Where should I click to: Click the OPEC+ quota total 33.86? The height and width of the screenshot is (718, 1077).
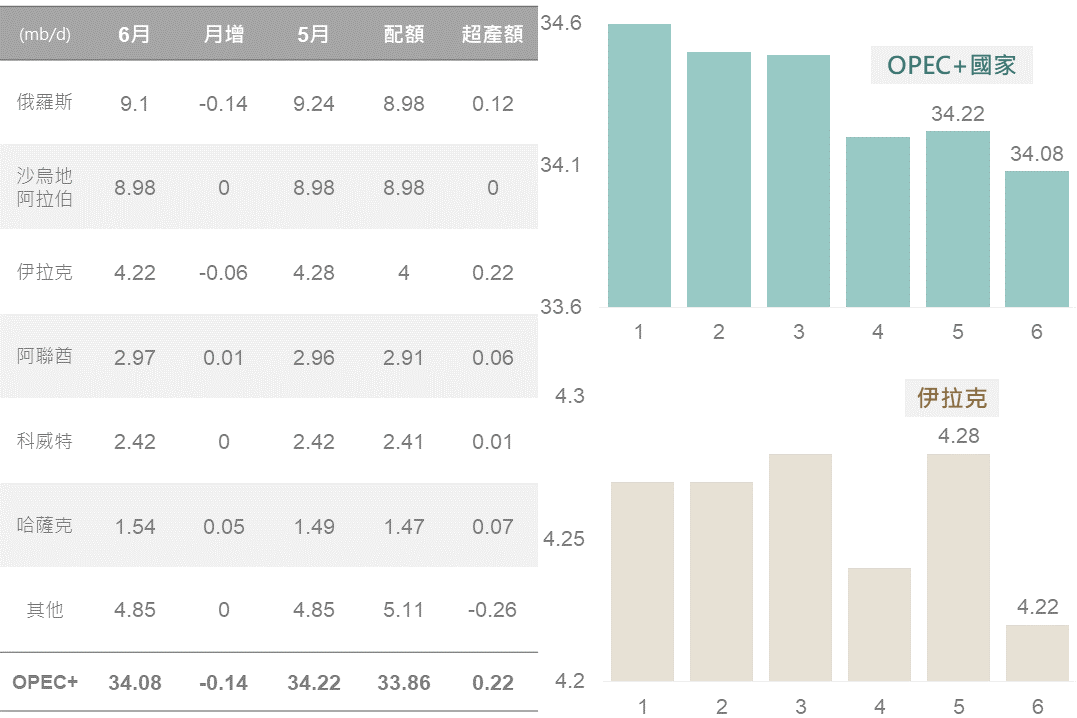403,683
